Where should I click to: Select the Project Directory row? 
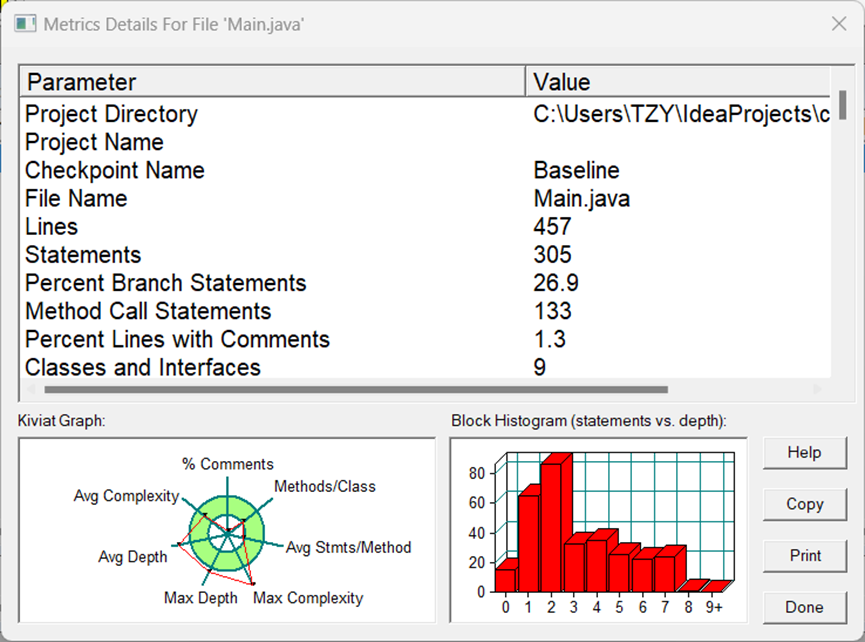tap(425, 114)
